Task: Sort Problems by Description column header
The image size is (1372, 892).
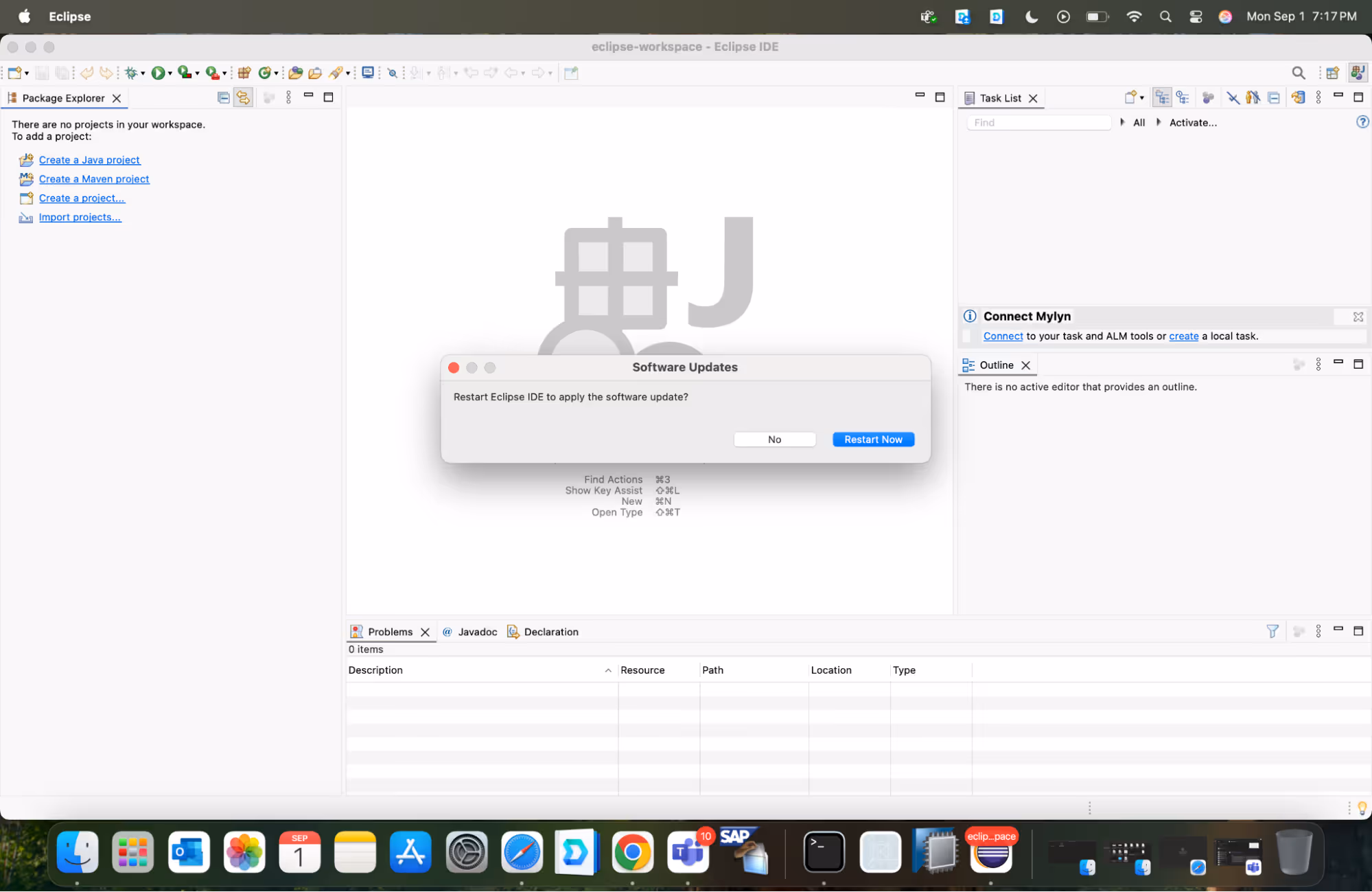Action: (x=480, y=670)
